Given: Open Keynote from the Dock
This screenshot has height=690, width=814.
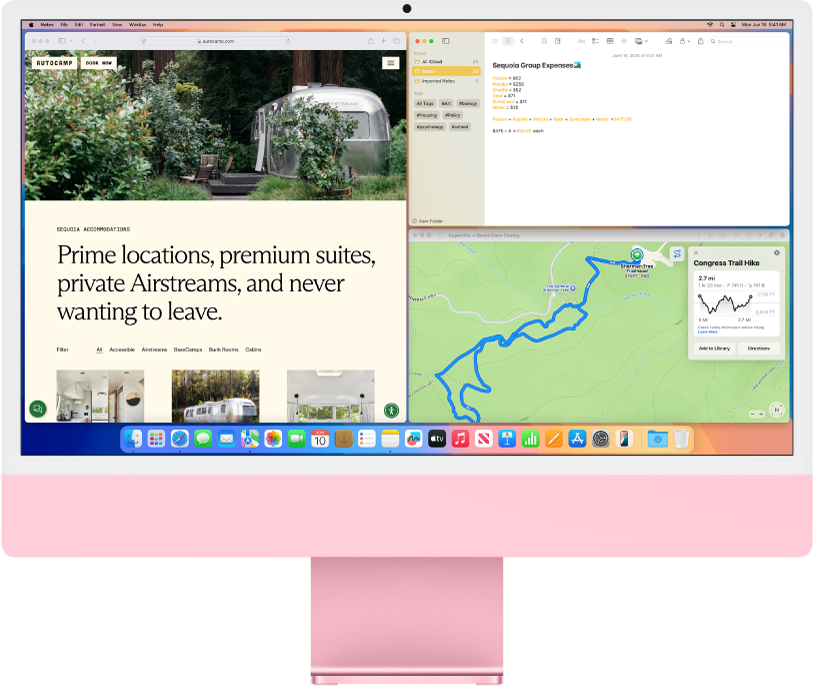Looking at the screenshot, I should 508,438.
